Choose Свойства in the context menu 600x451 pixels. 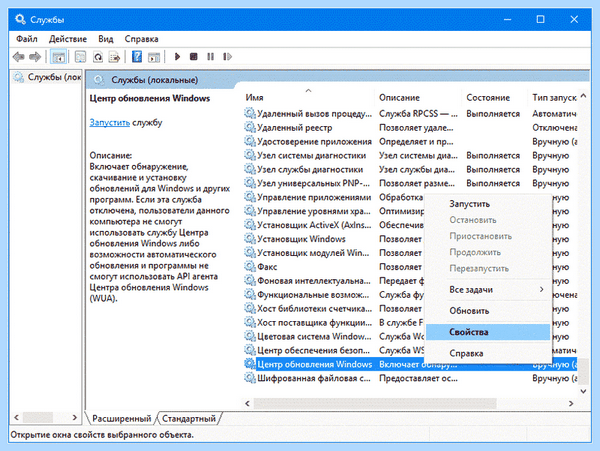click(x=488, y=332)
